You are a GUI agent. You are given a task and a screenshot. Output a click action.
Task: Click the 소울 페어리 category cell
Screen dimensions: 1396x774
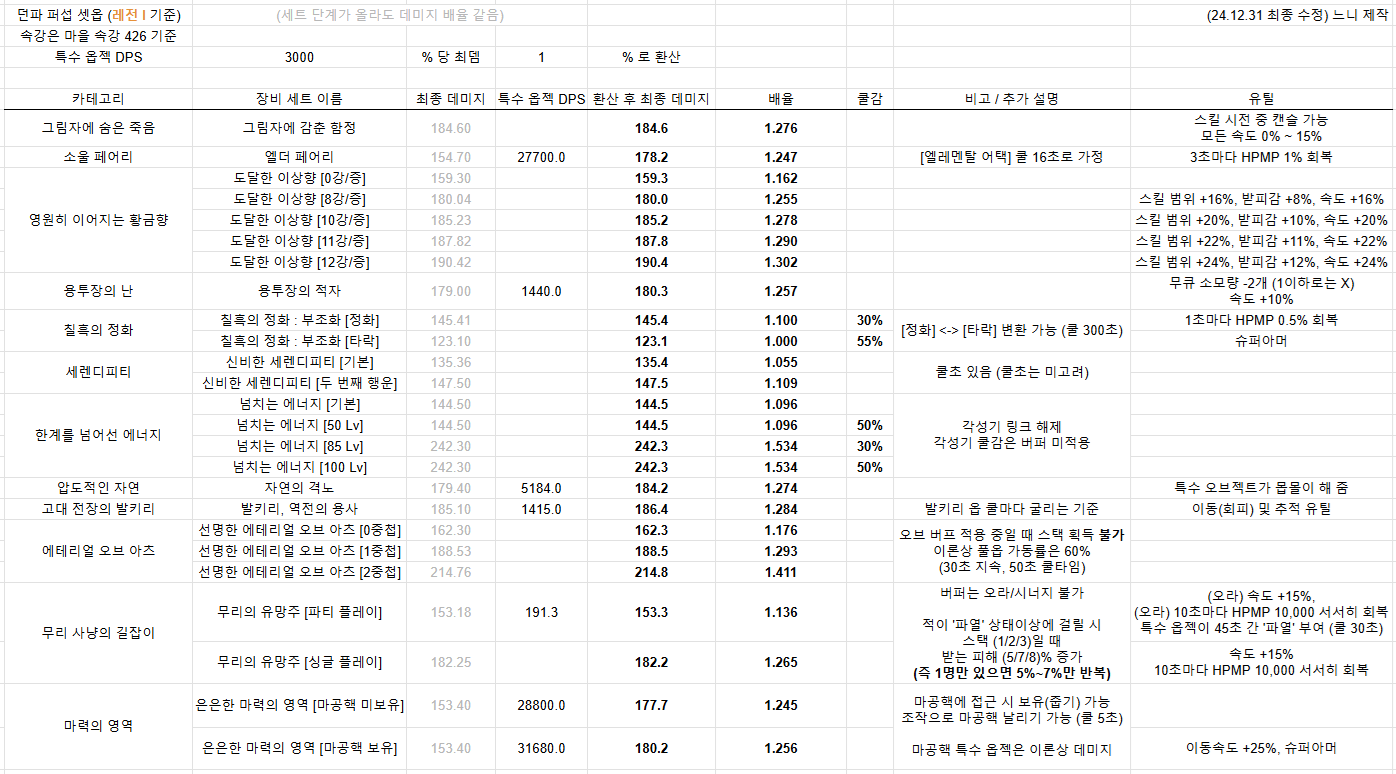[x=98, y=158]
